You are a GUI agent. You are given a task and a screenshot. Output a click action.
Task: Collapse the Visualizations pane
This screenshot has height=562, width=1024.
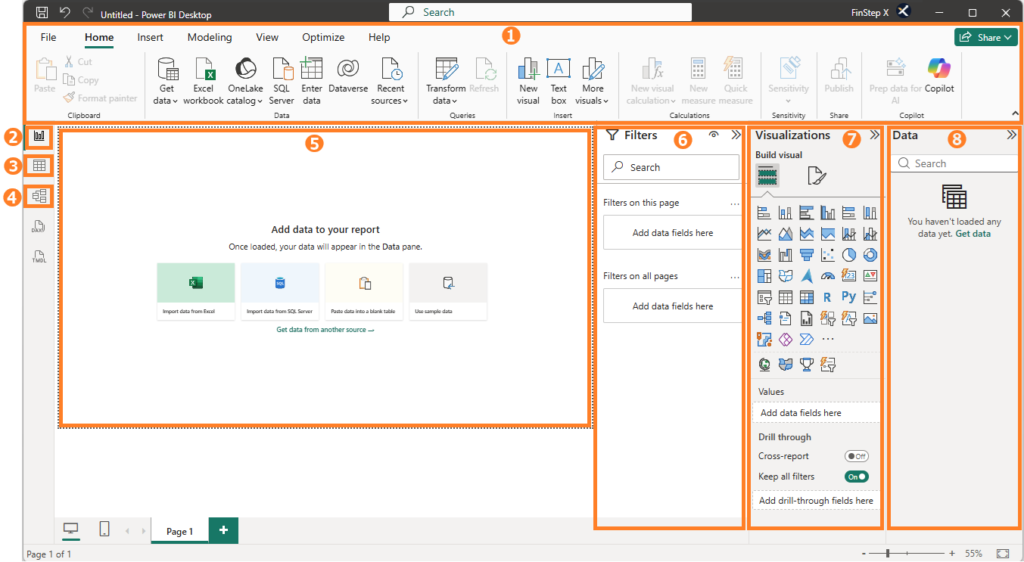874,135
